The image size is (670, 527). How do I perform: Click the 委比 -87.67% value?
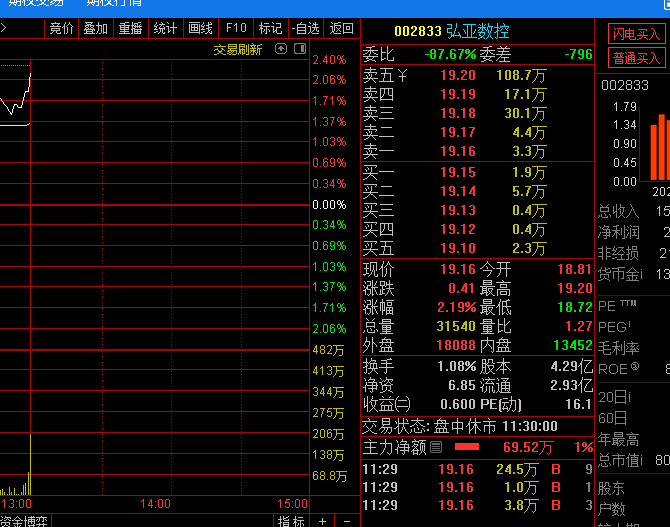pos(450,55)
